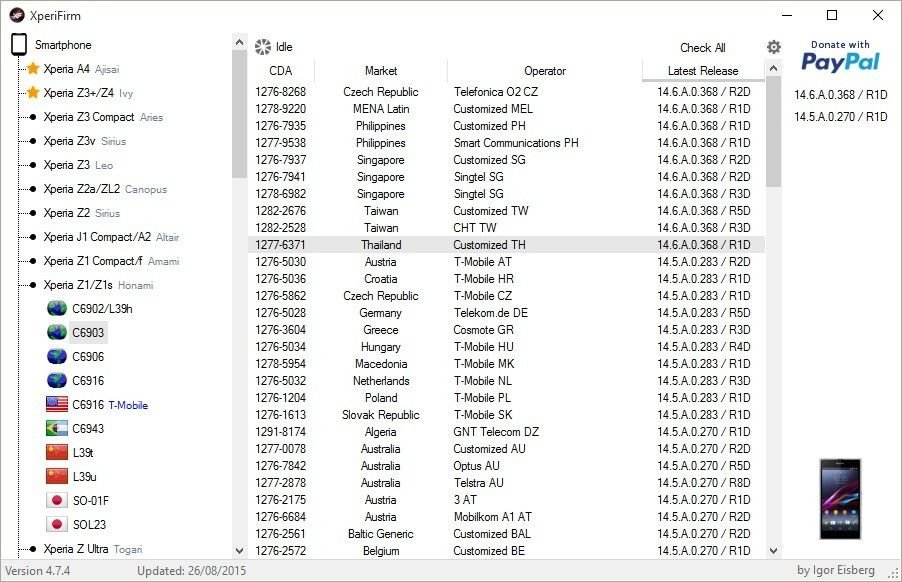Expand the Xperia J1 Compact/A2 Altair node
This screenshot has height=582, width=902.
click(x=33, y=237)
